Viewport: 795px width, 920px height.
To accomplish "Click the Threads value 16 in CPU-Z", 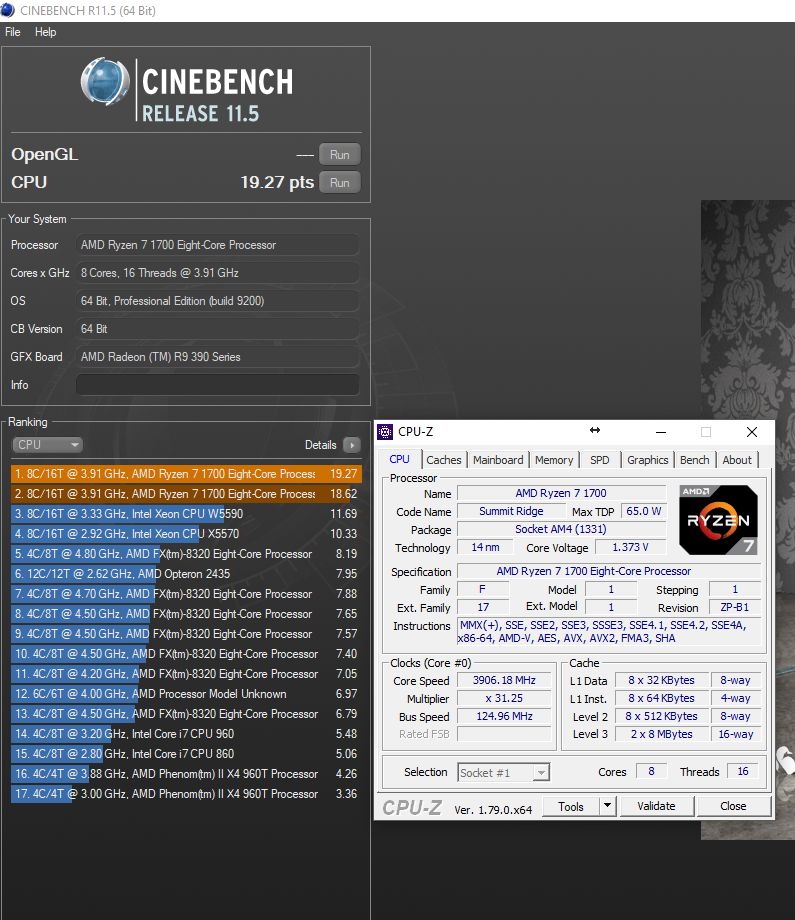I will click(743, 772).
